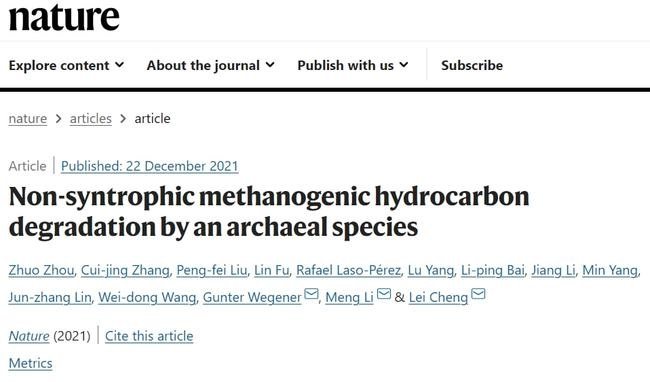Open the About the journal menu

point(211,65)
